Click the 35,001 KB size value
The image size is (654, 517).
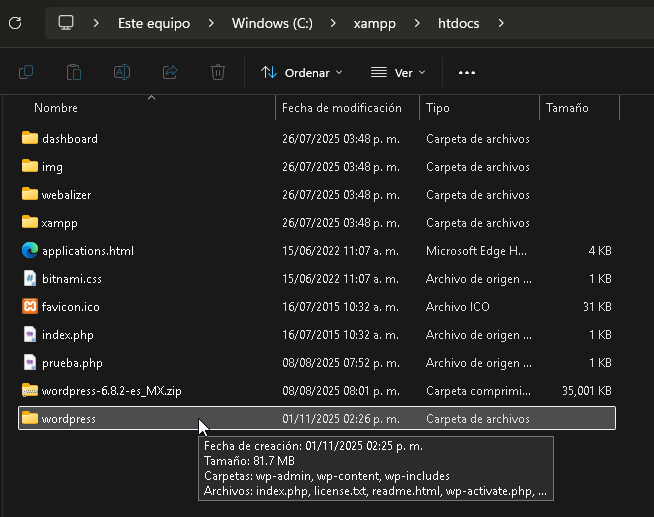tap(586, 391)
